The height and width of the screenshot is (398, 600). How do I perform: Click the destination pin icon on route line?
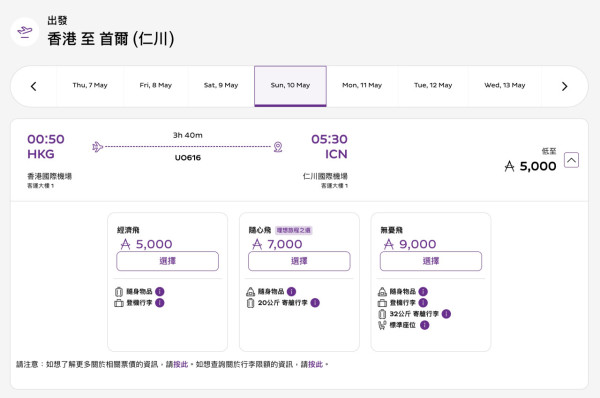(278, 147)
